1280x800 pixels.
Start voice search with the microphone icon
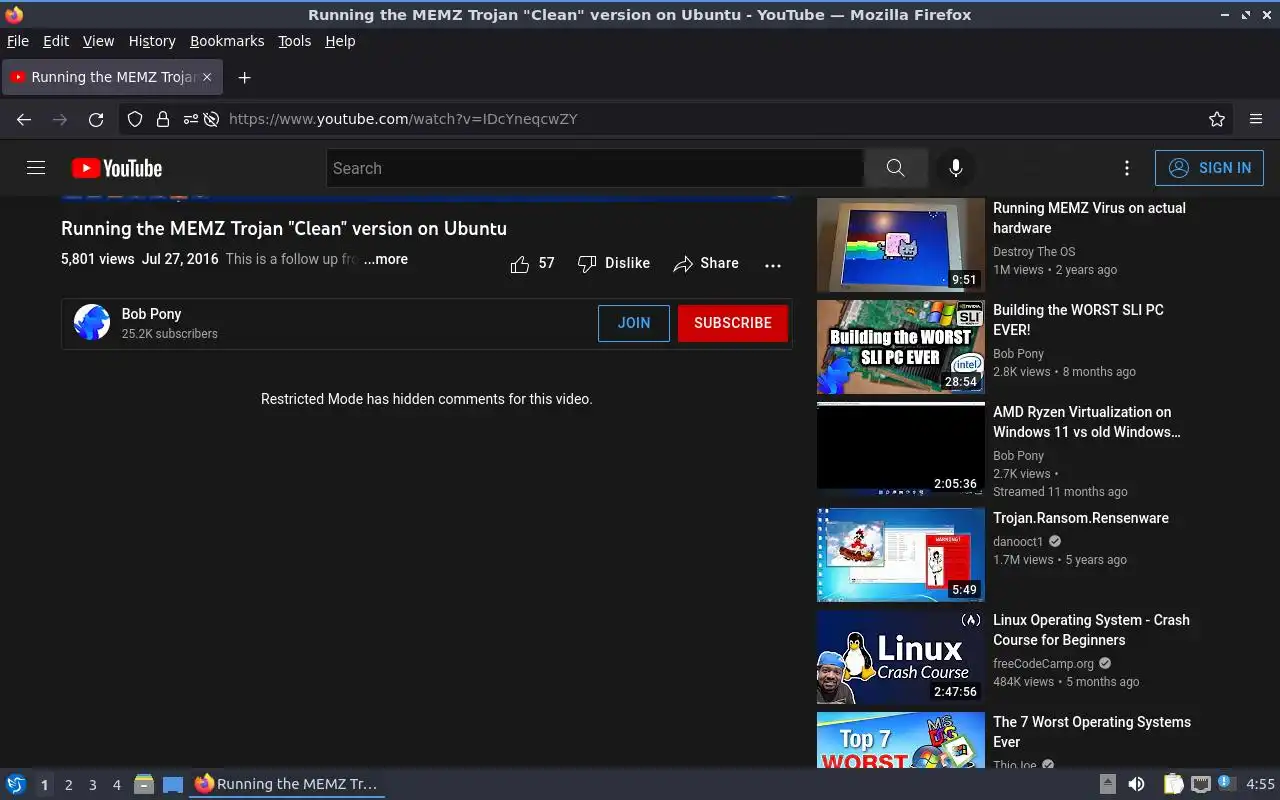click(956, 168)
